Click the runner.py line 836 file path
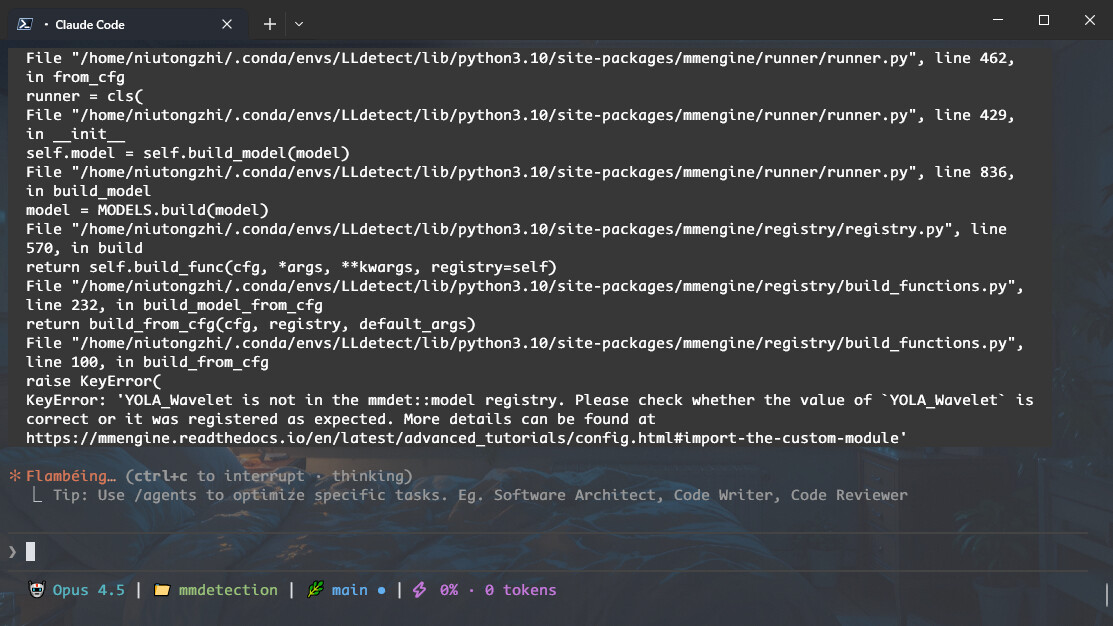The height and width of the screenshot is (626, 1113). click(520, 172)
